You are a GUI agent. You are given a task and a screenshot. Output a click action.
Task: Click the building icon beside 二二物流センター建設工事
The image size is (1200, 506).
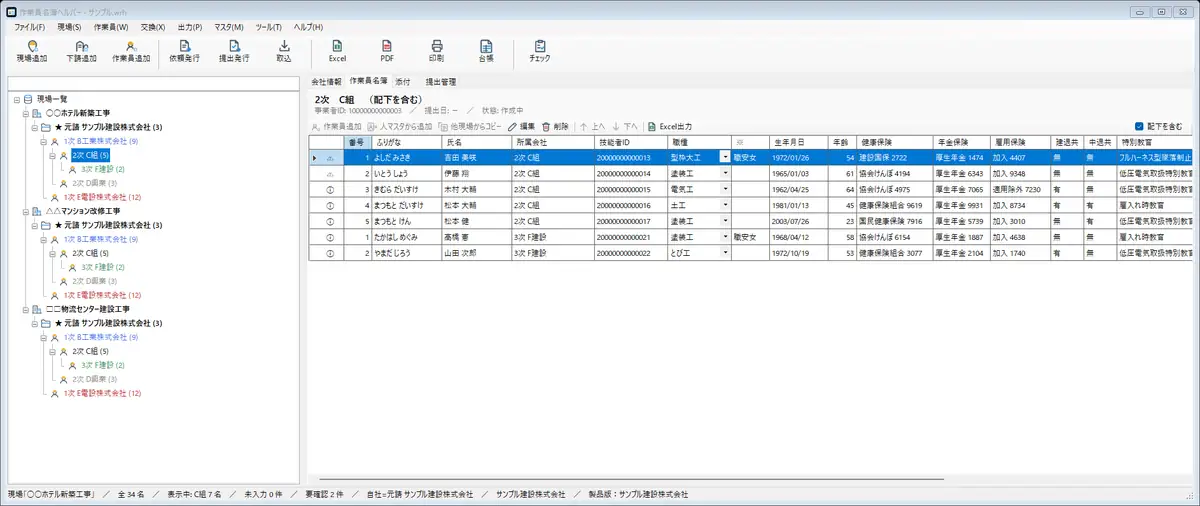pos(37,310)
